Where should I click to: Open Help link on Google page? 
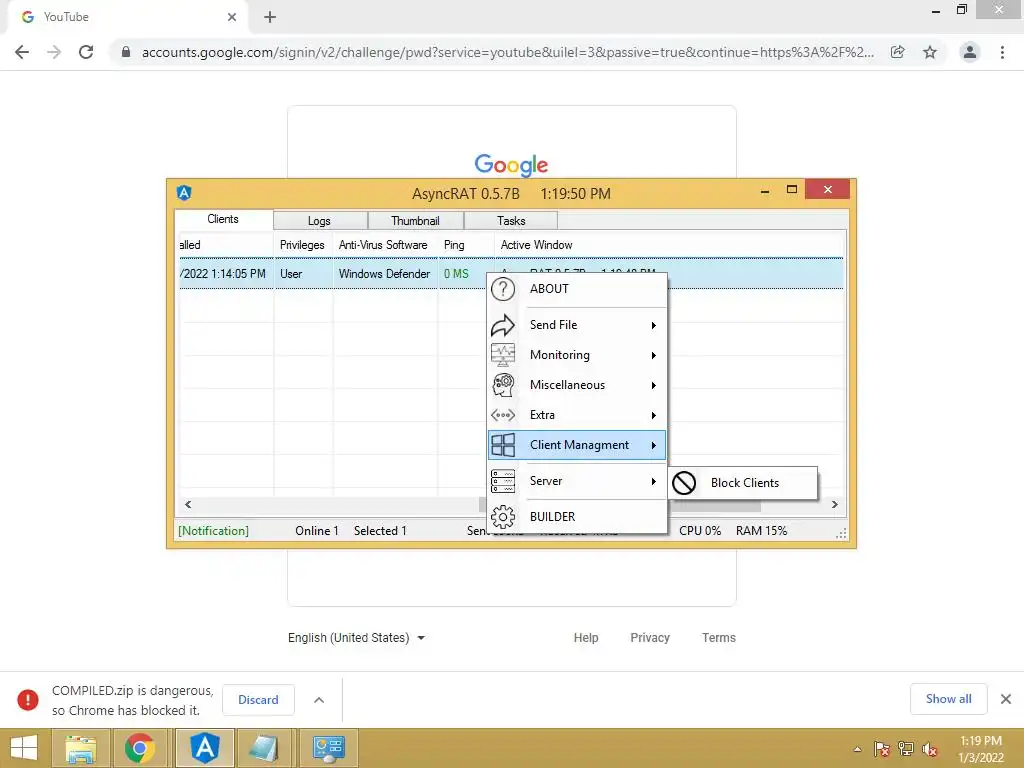pos(586,638)
